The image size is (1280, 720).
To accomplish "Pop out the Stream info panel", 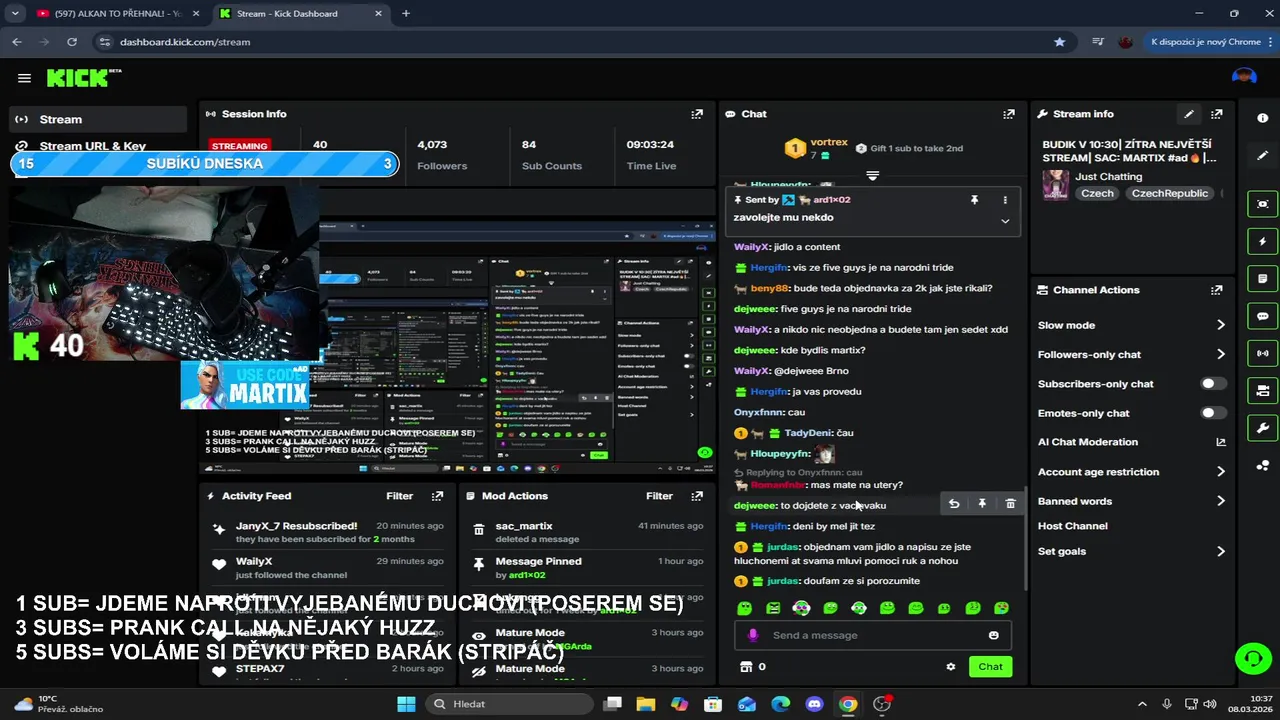I will coord(1217,114).
